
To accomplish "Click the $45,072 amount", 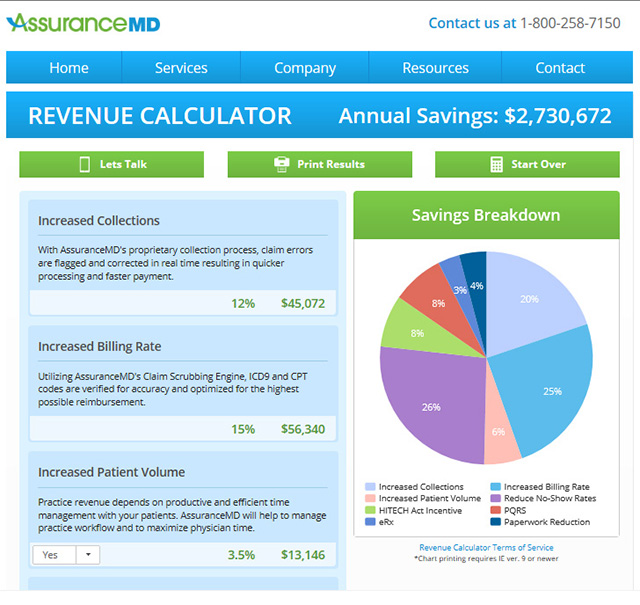I will (303, 303).
